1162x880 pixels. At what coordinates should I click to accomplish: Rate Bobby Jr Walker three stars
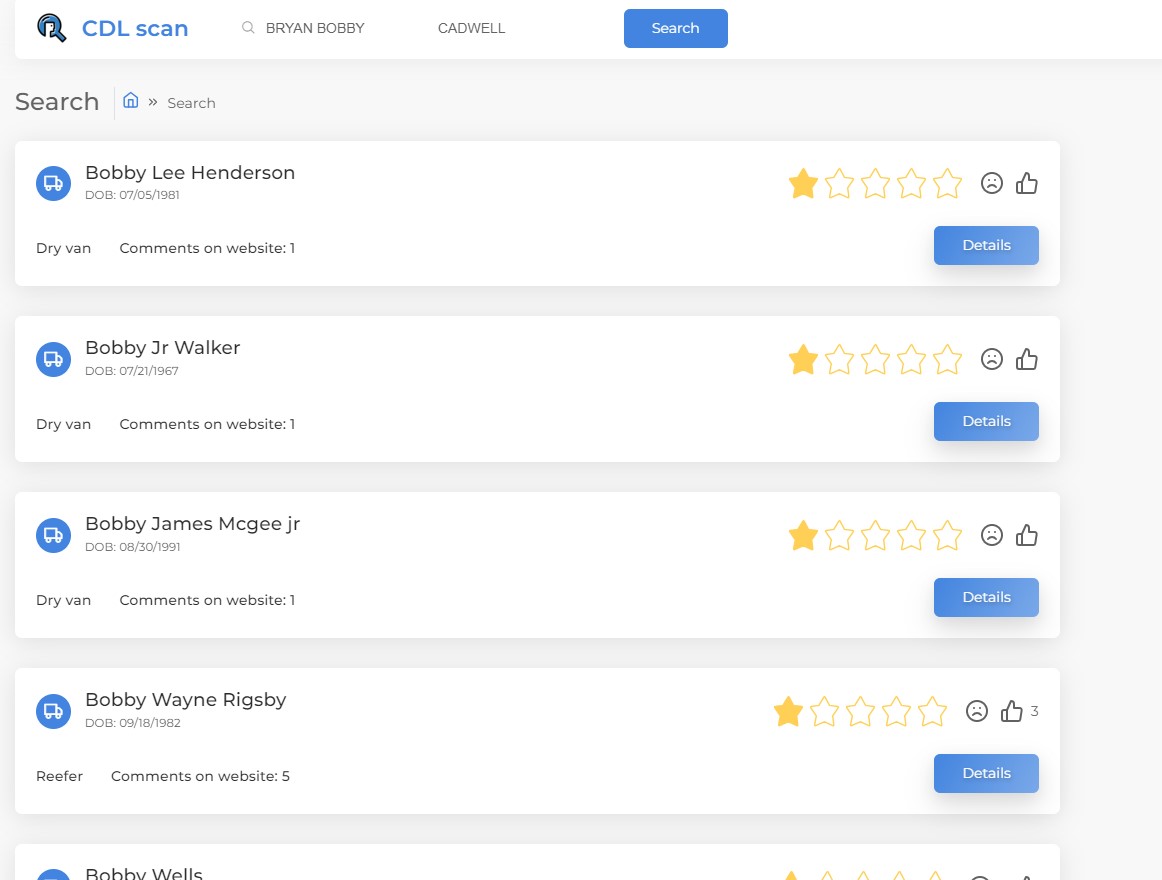[875, 360]
